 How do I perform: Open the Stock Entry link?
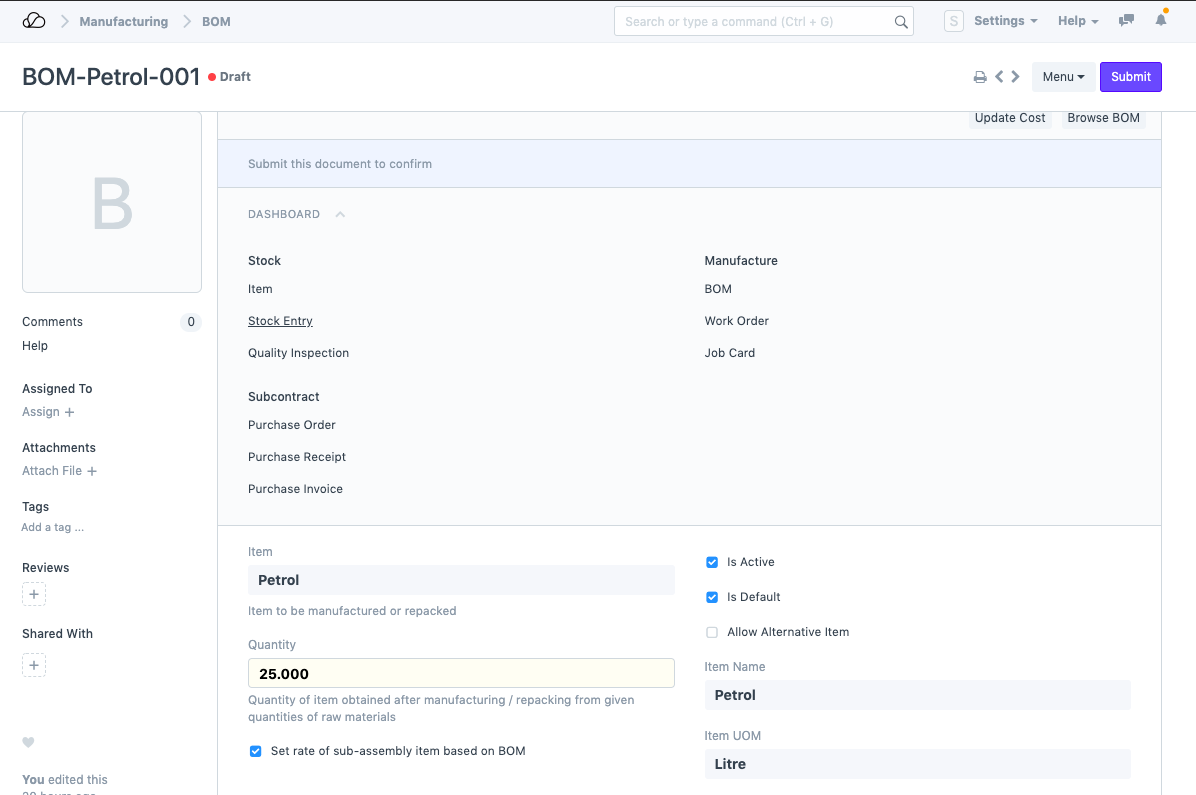pos(280,321)
